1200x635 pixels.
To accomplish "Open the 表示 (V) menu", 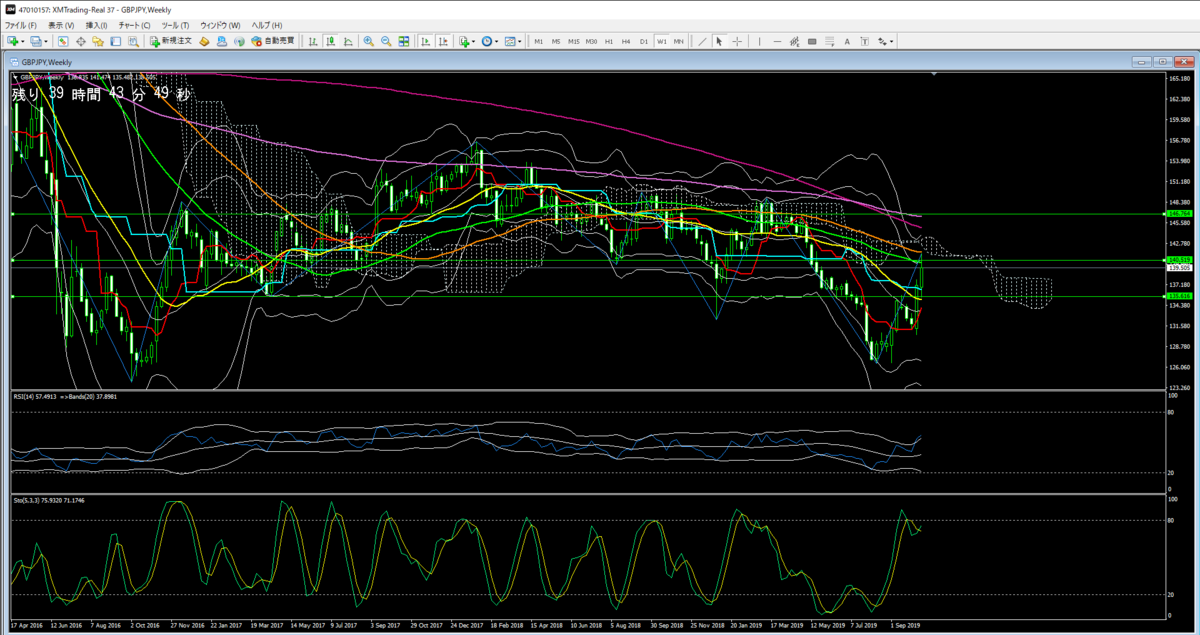I will click(x=61, y=24).
